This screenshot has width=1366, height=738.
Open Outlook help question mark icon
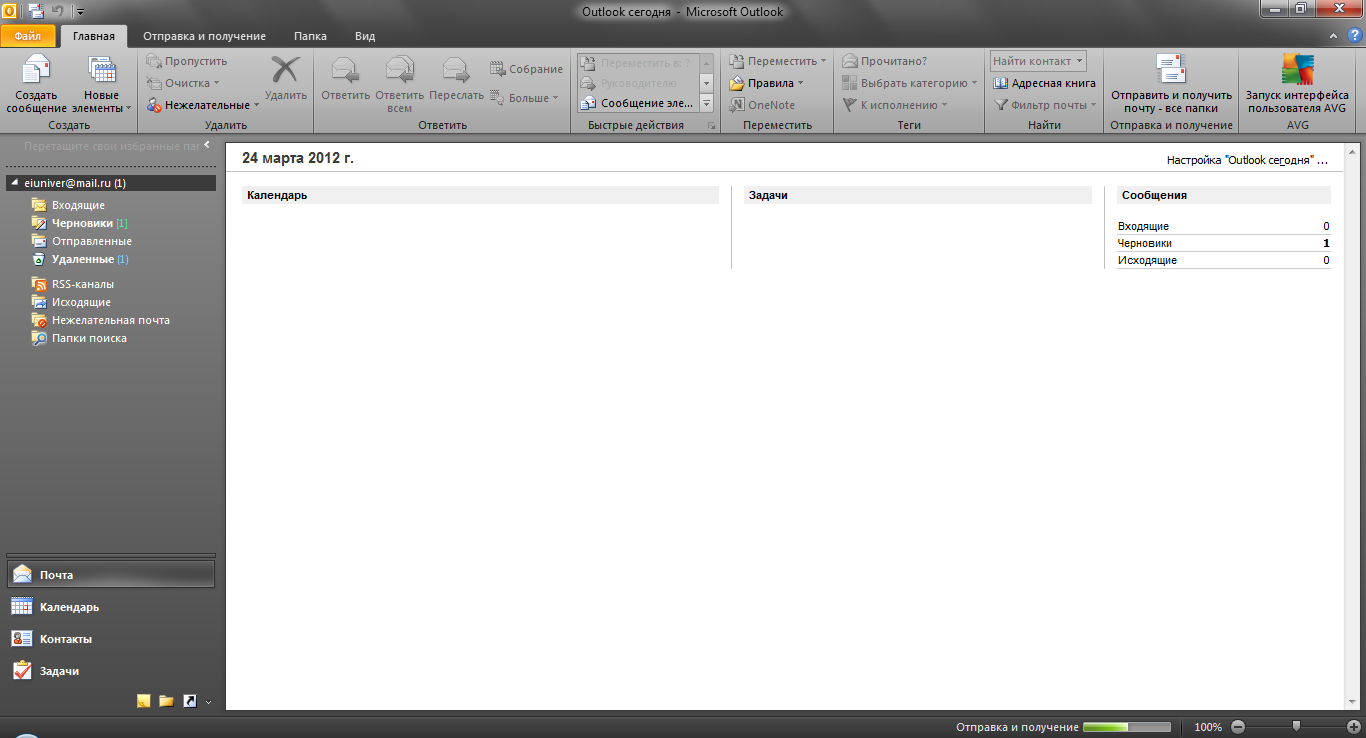point(1355,35)
